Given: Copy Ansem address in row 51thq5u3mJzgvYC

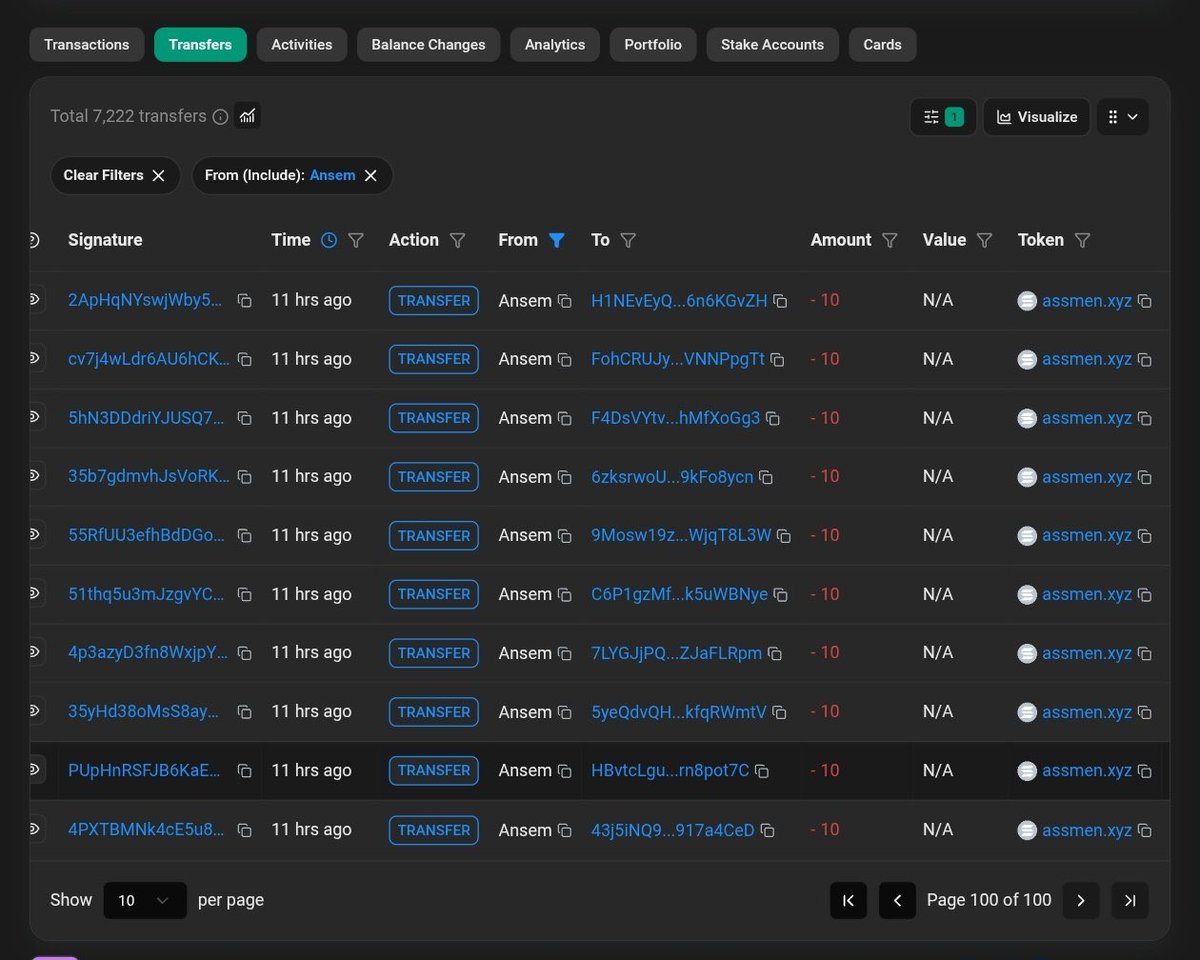Looking at the screenshot, I should (564, 595).
